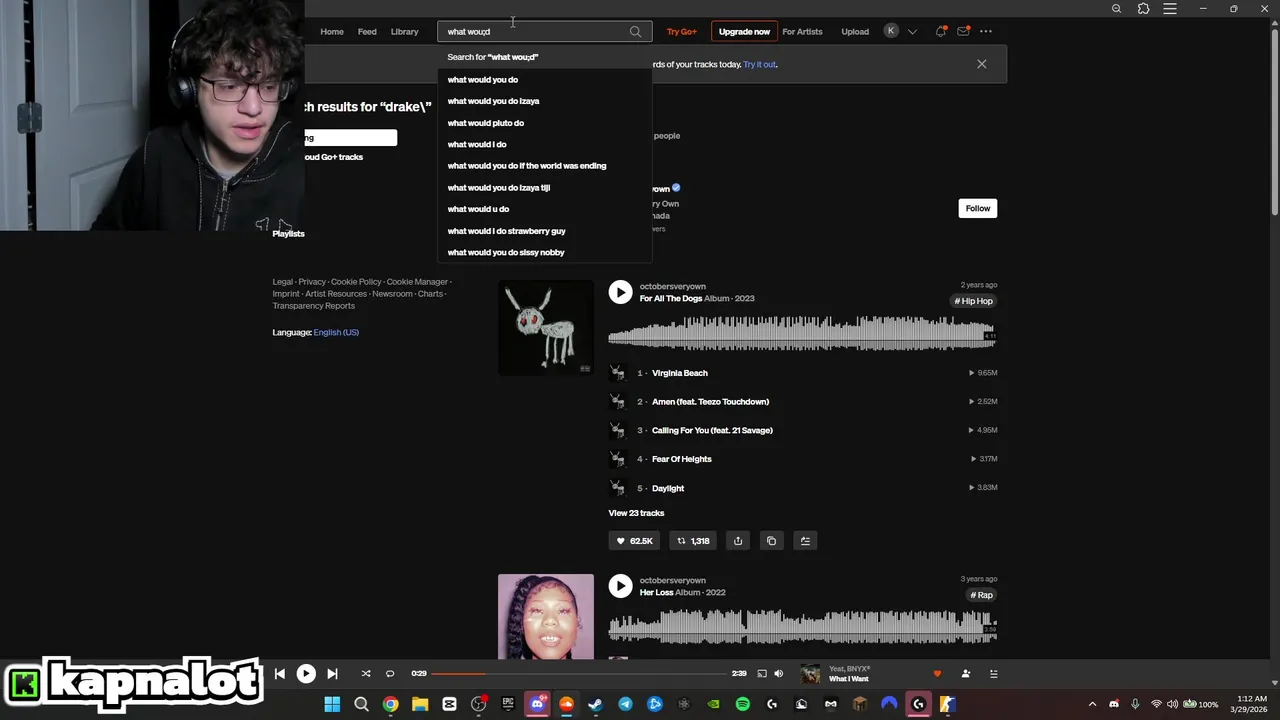Viewport: 1280px width, 720px height.
Task: Click the # Hip Hop tag
Action: coord(973,301)
